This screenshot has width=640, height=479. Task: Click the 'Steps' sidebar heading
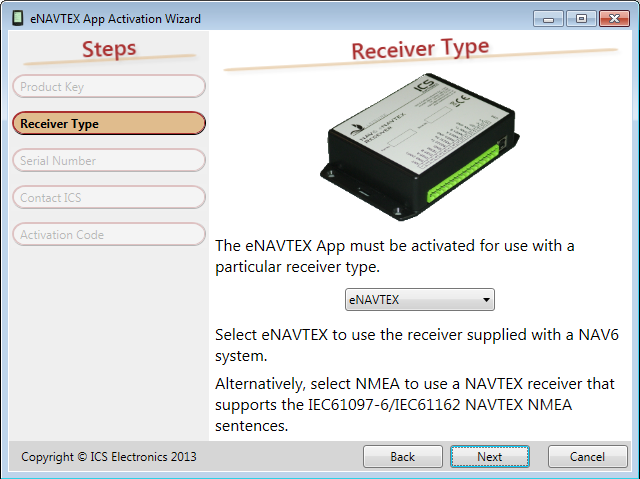click(109, 49)
